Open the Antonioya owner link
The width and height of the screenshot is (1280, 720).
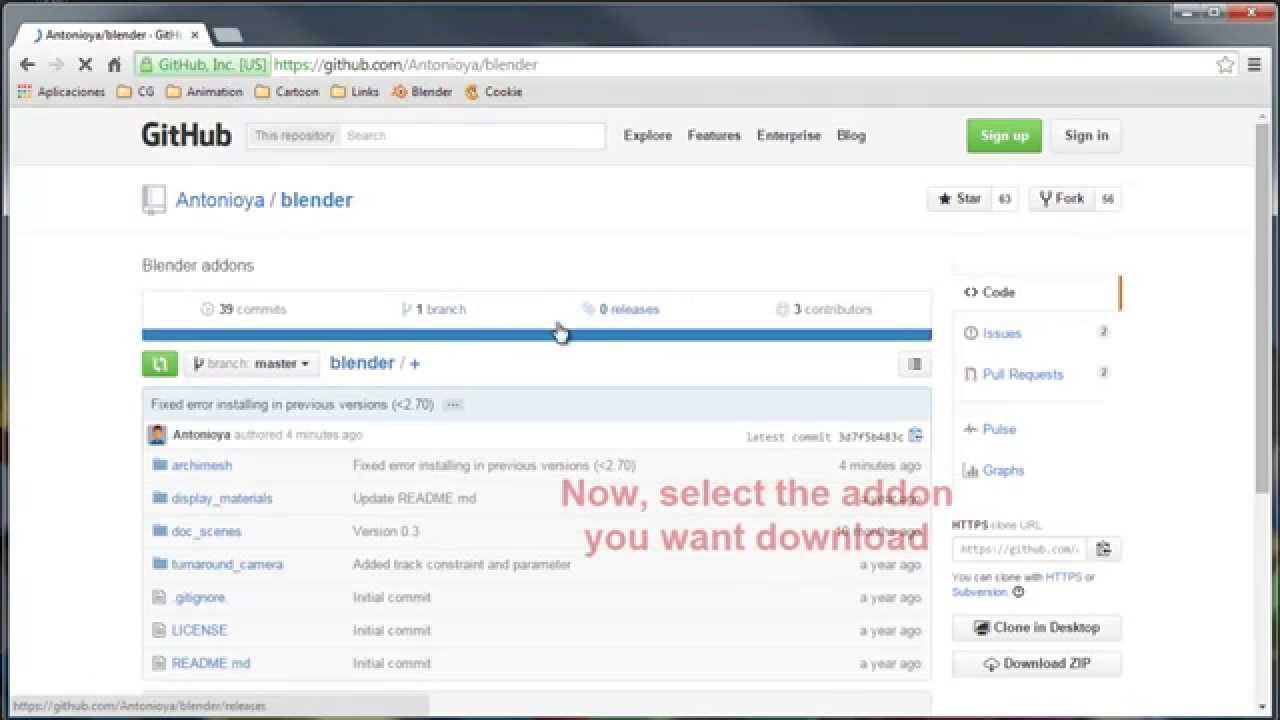pyautogui.click(x=220, y=200)
